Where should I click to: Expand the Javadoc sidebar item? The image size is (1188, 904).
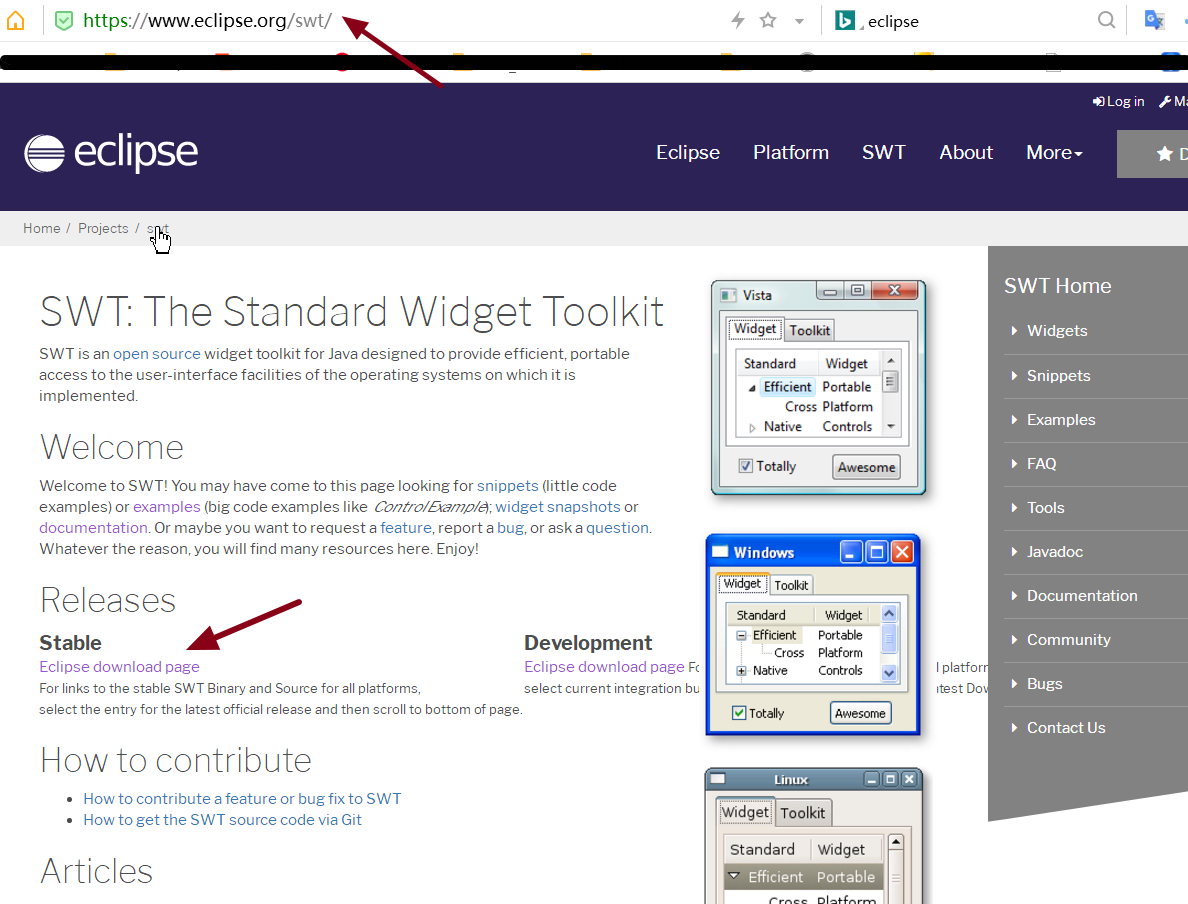1055,552
